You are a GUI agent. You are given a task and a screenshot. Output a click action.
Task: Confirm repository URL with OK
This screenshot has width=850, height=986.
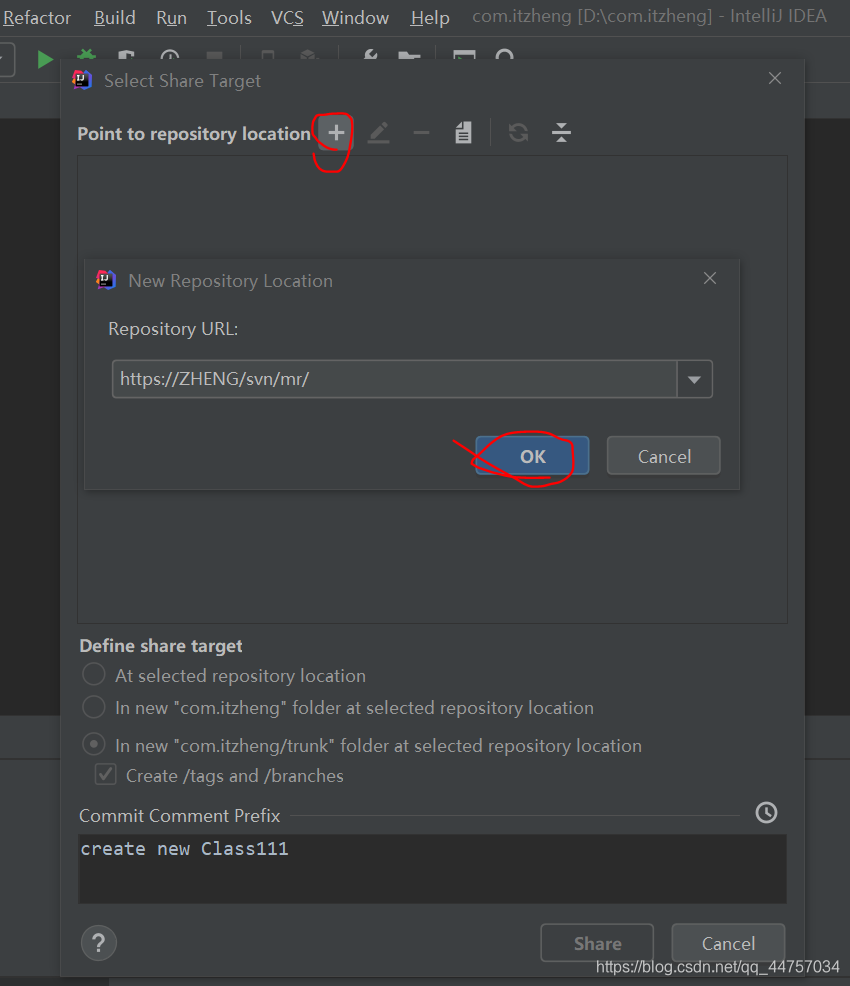[x=532, y=456]
